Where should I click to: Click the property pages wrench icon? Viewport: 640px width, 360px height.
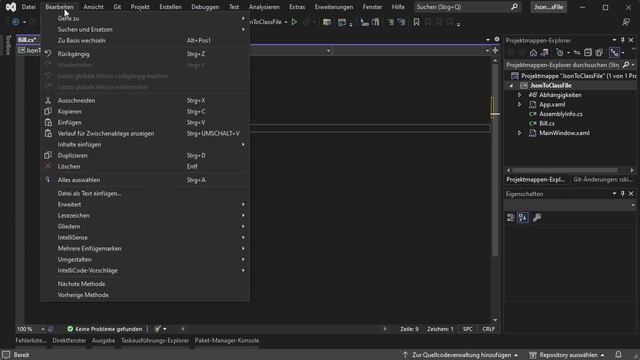pos(537,218)
